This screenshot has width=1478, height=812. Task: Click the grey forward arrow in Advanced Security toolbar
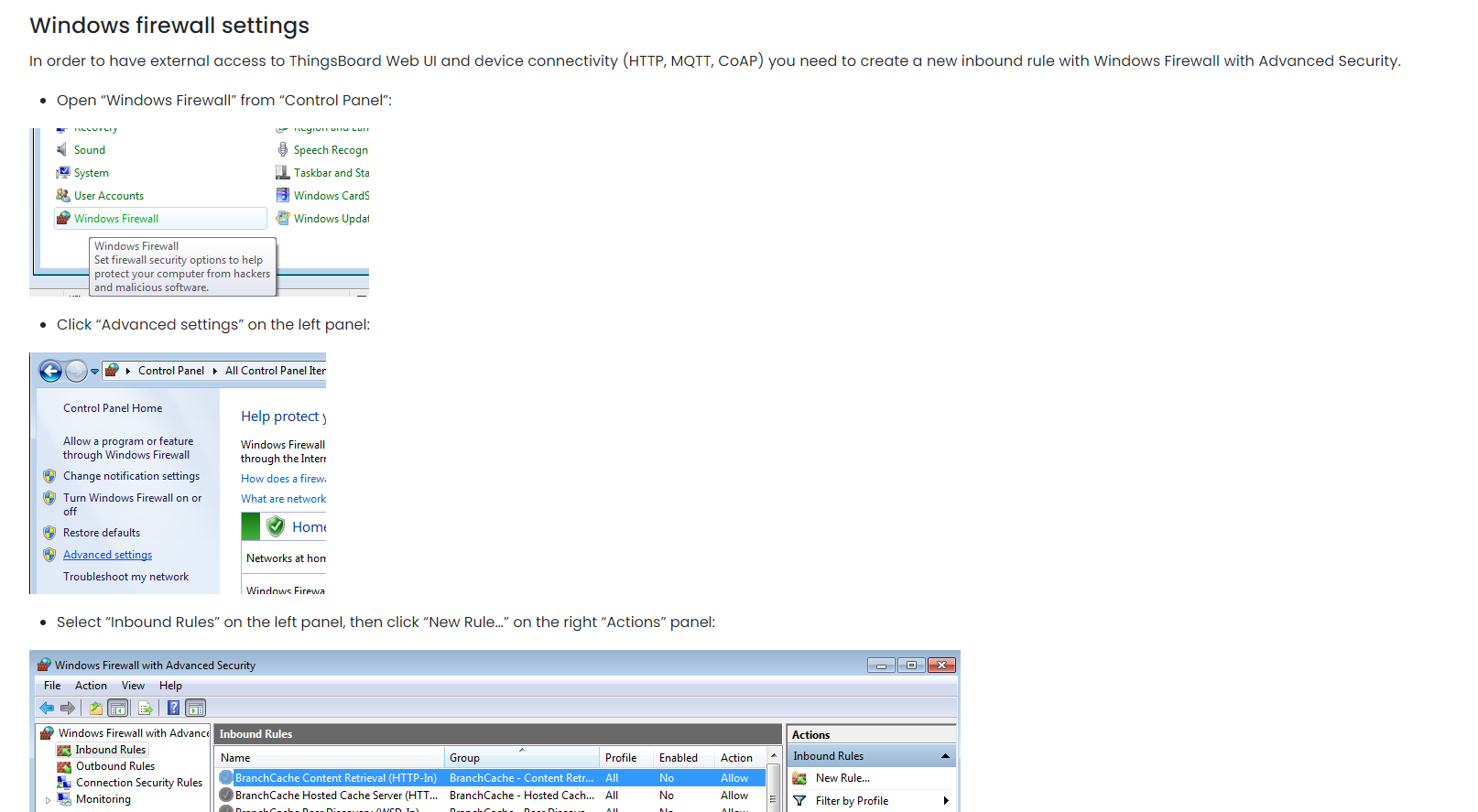tap(68, 708)
